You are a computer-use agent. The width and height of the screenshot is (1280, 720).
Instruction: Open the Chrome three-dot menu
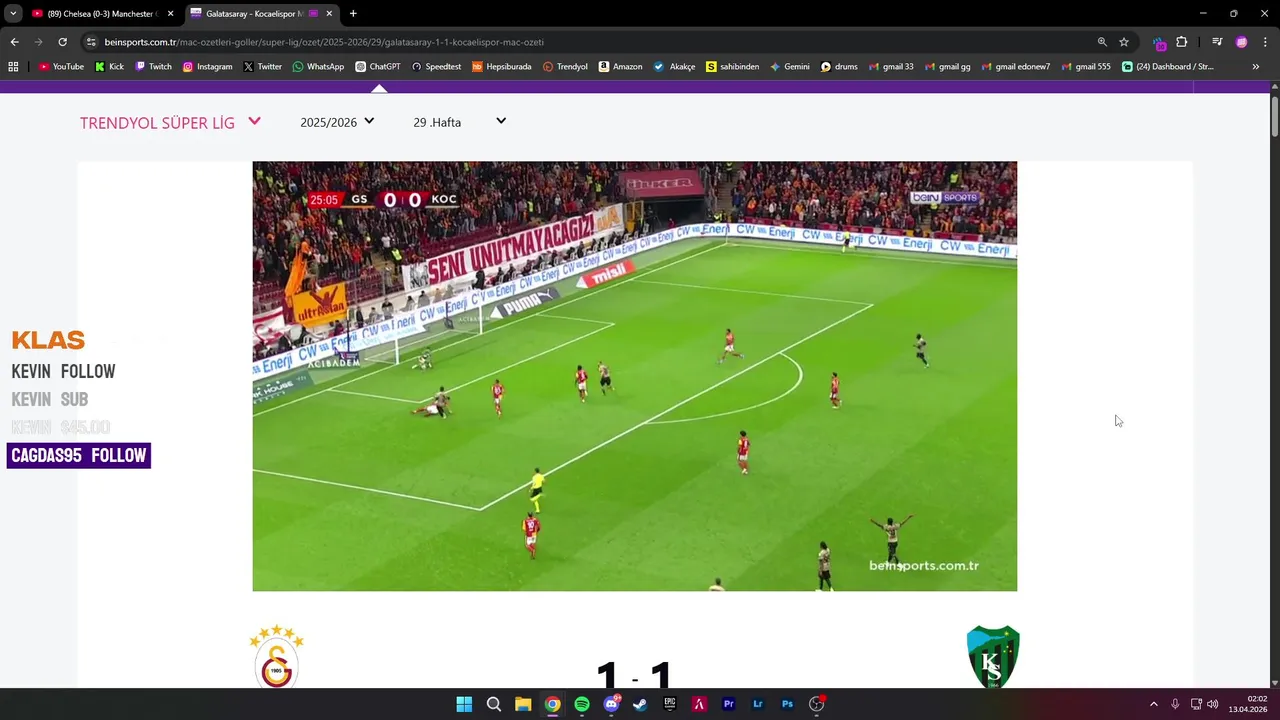point(1266,42)
